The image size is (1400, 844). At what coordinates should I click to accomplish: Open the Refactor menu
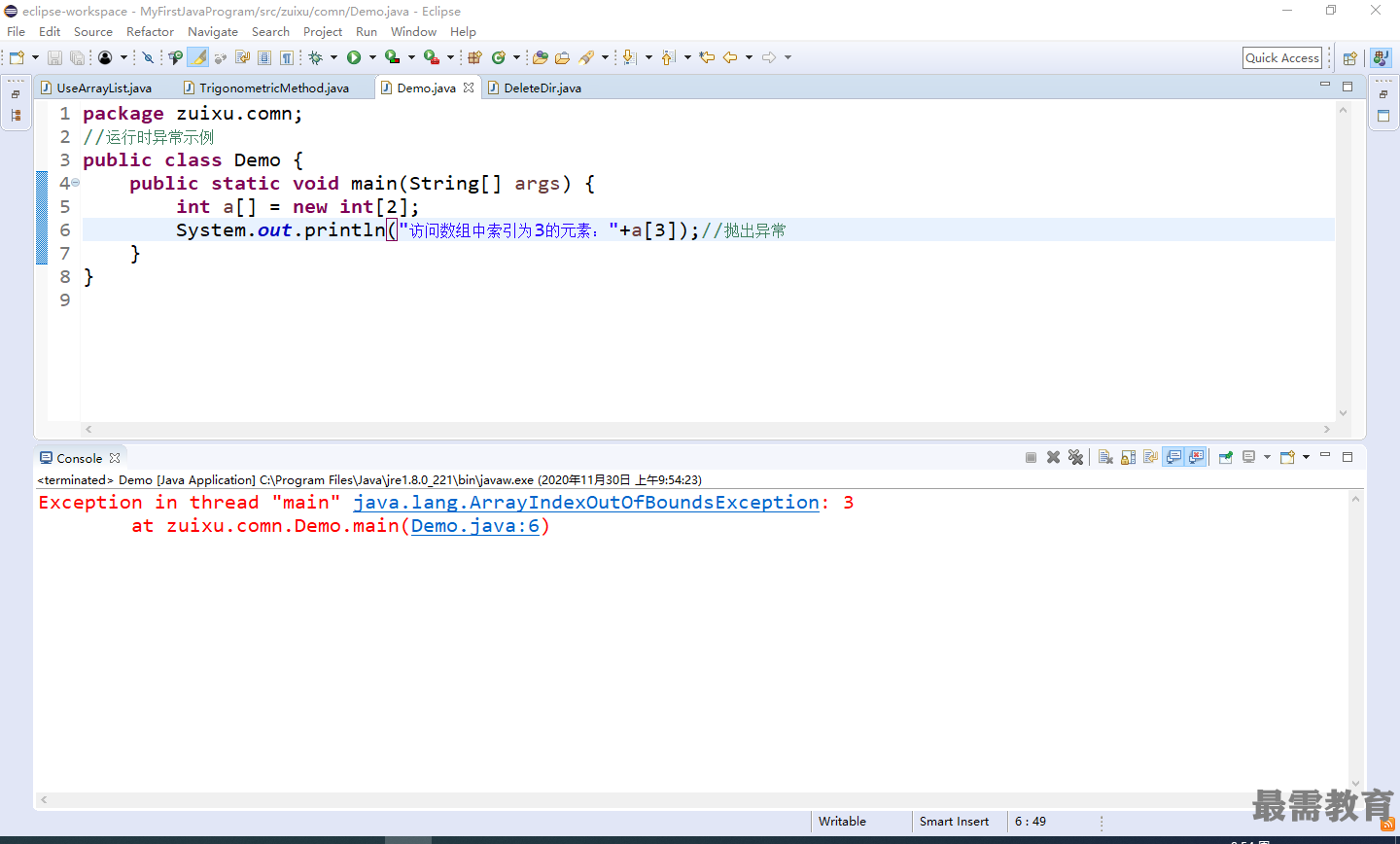[x=150, y=31]
